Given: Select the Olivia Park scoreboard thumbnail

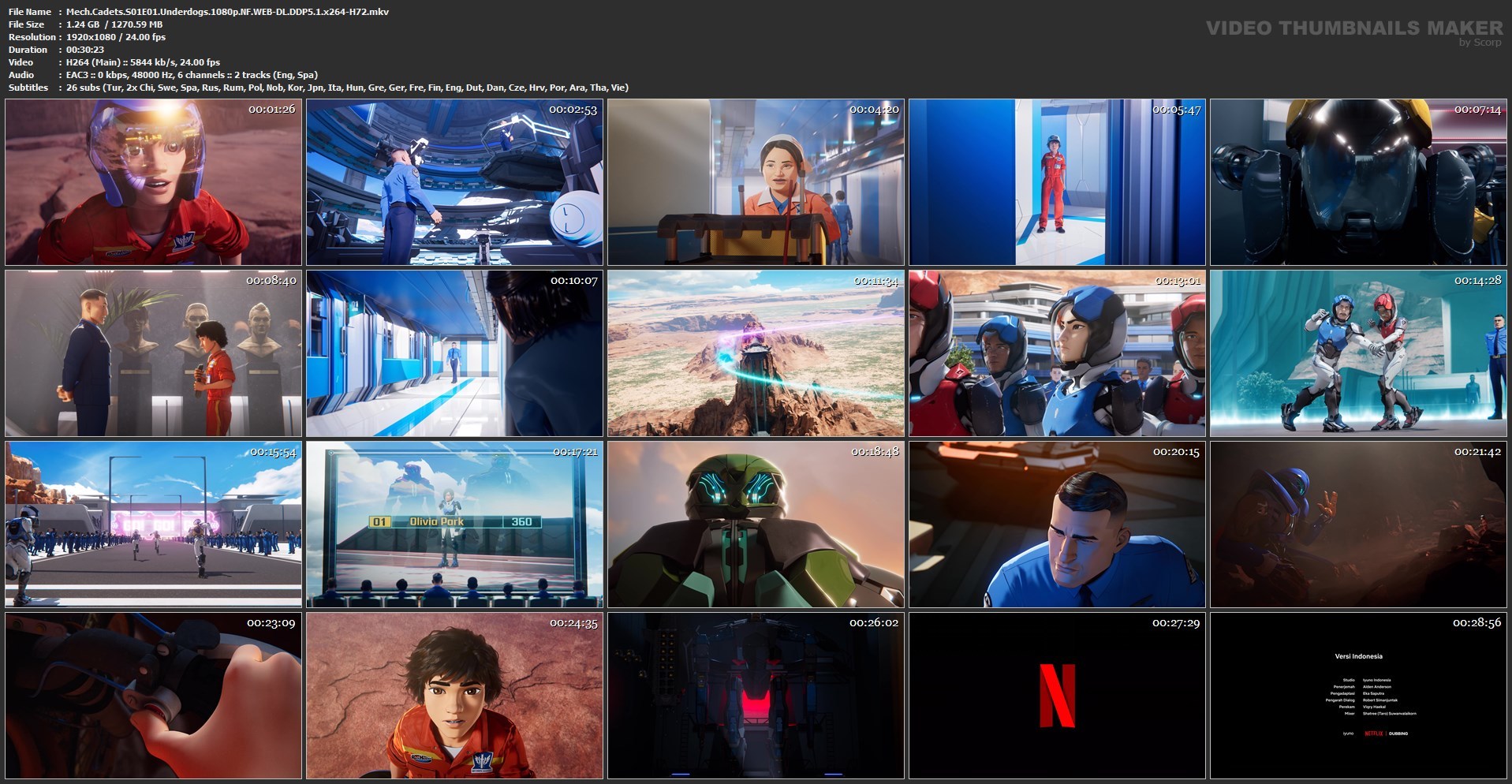Looking at the screenshot, I should (455, 525).
